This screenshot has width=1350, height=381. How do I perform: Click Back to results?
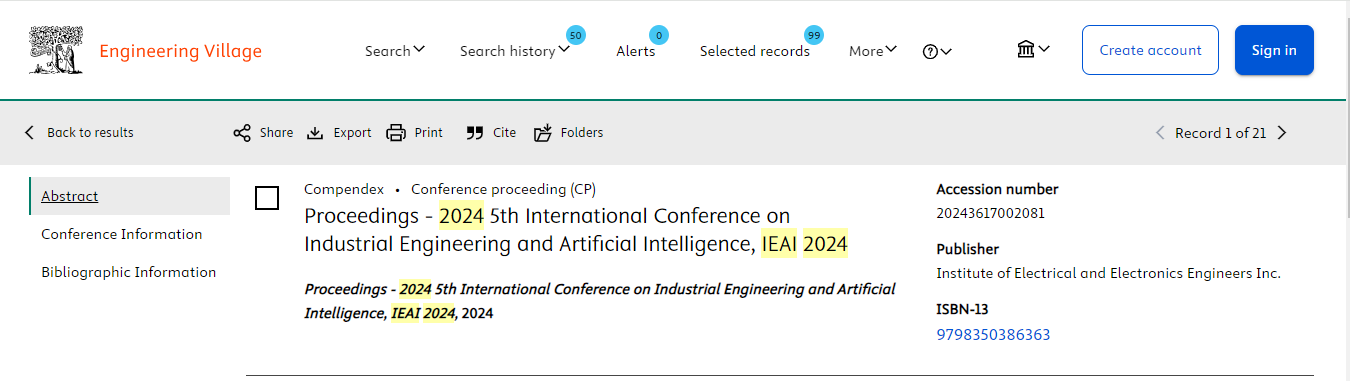click(78, 133)
